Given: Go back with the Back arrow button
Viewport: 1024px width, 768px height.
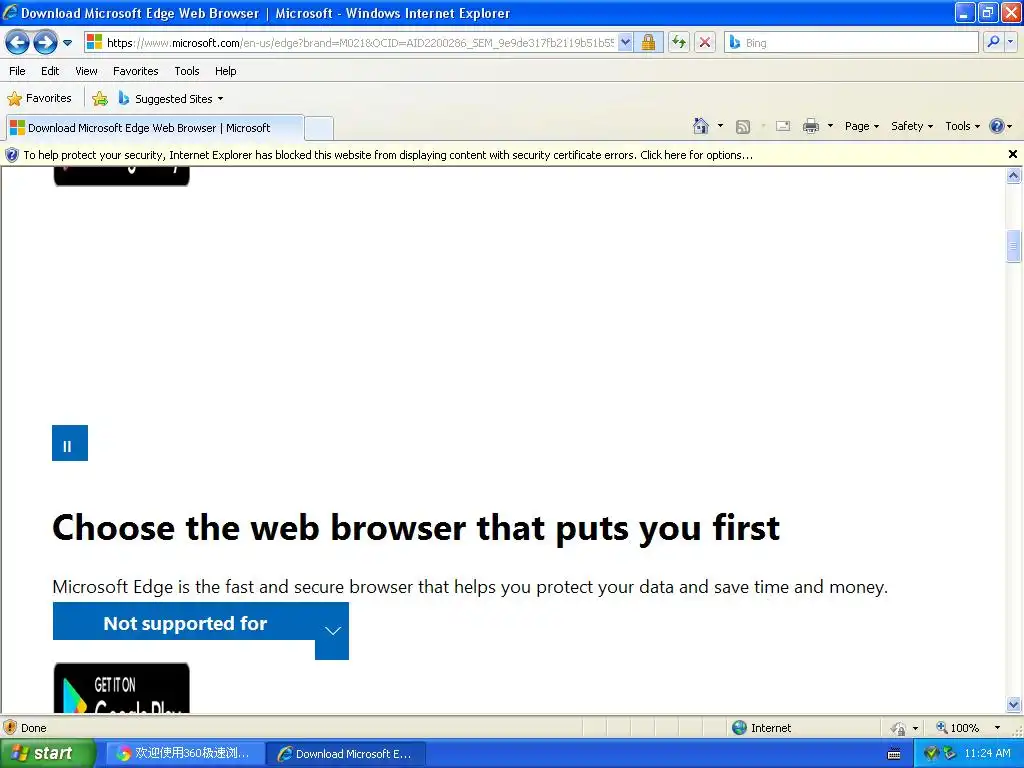Looking at the screenshot, I should [18, 43].
